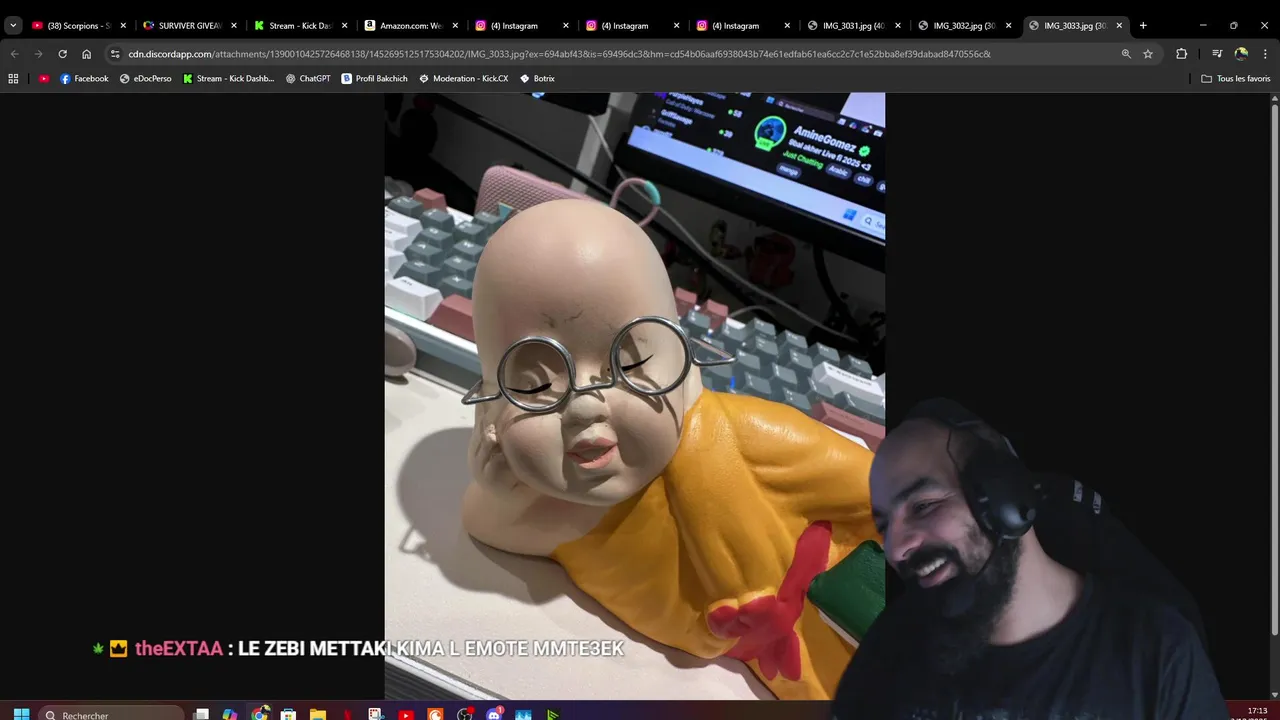Close the Scorpions YouTube tab

click(123, 25)
